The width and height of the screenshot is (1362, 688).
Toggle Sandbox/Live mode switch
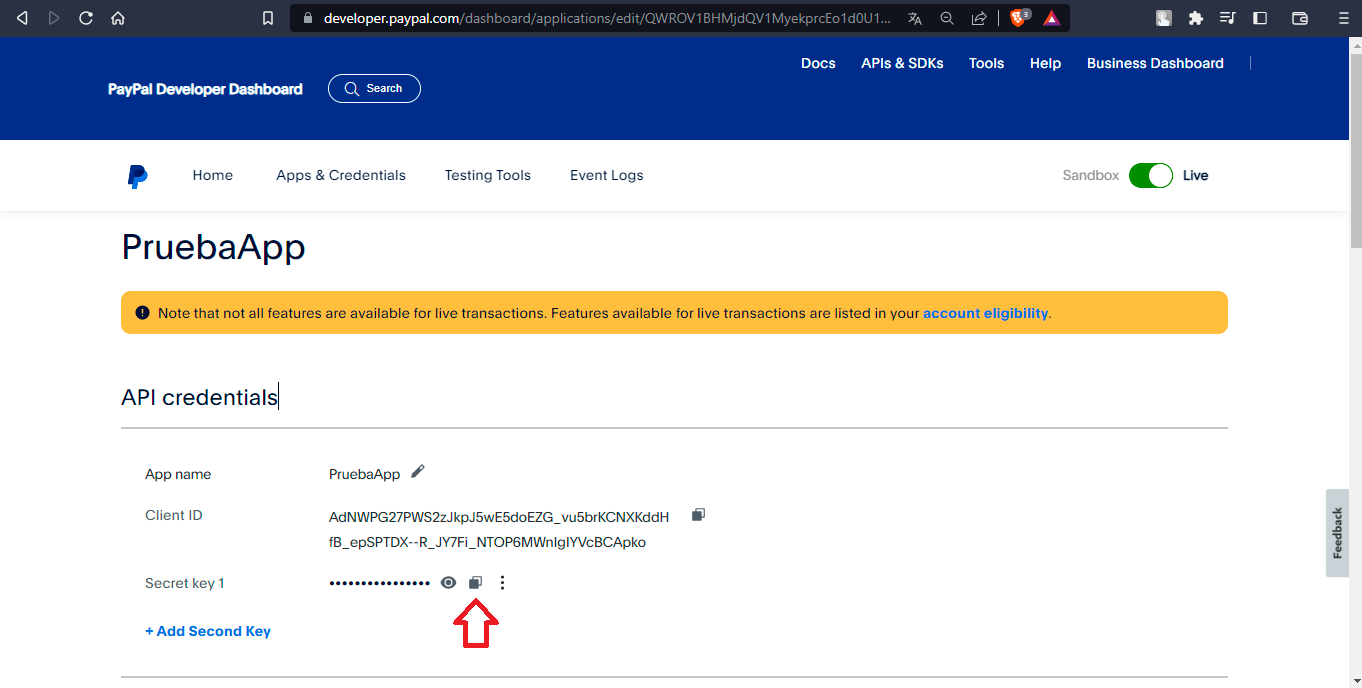(1150, 175)
